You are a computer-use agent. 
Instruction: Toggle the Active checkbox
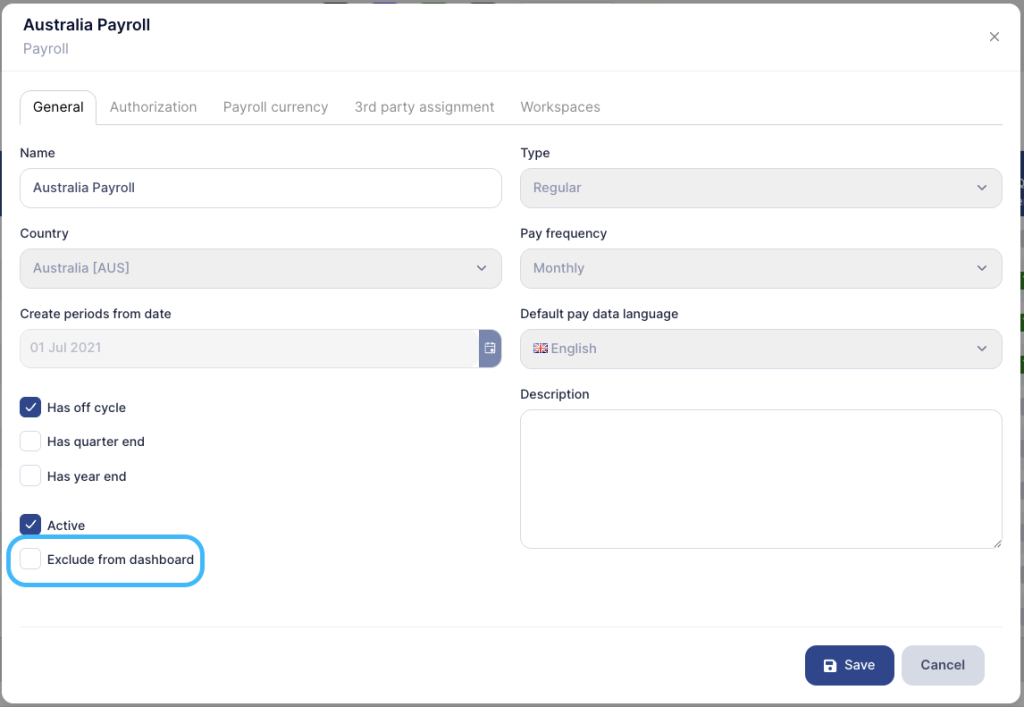(31, 525)
